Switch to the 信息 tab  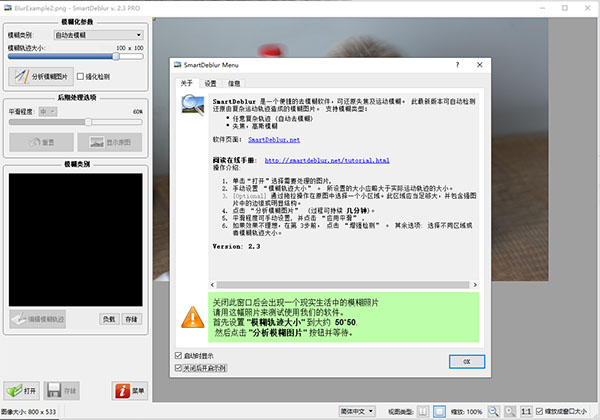[x=234, y=83]
